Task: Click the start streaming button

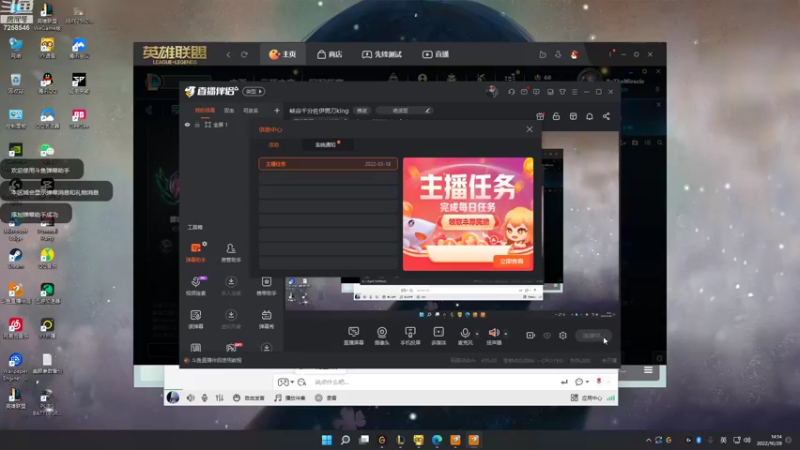Action: click(x=593, y=335)
